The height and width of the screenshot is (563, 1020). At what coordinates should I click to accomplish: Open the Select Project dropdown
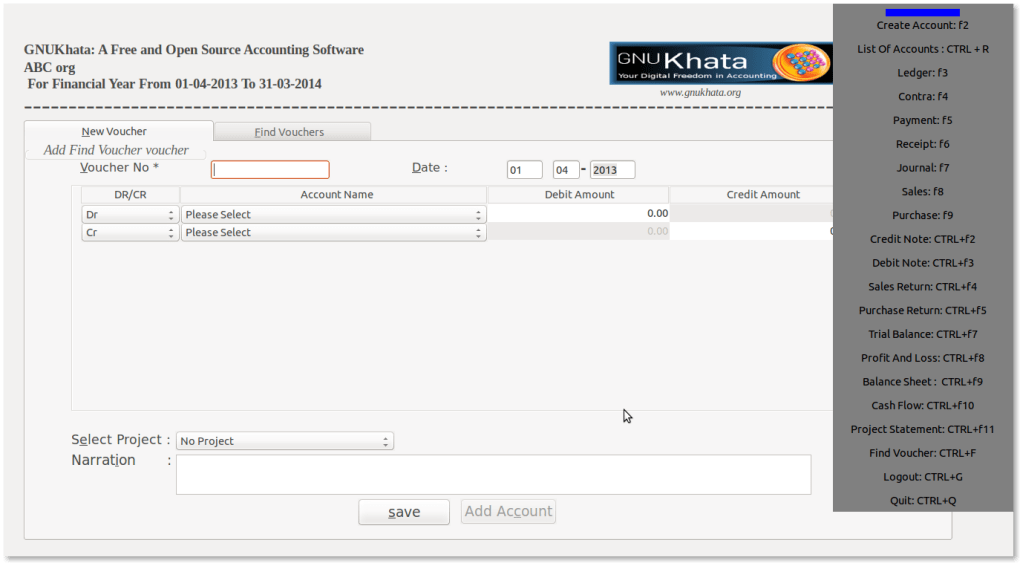[285, 441]
